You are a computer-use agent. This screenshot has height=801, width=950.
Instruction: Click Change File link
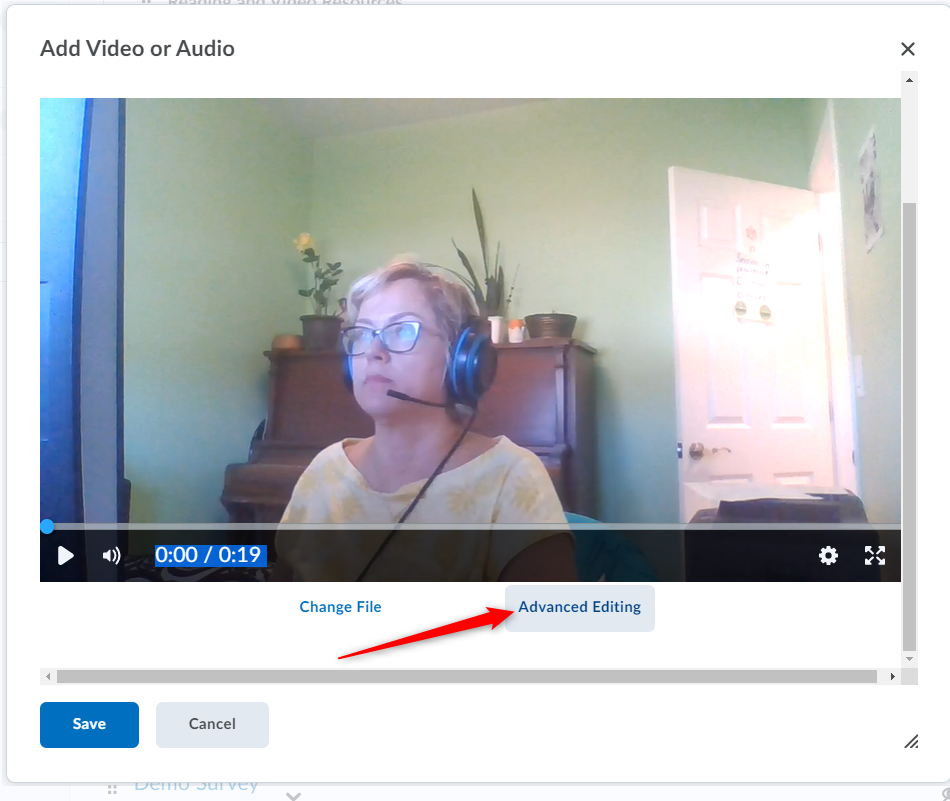[340, 607]
